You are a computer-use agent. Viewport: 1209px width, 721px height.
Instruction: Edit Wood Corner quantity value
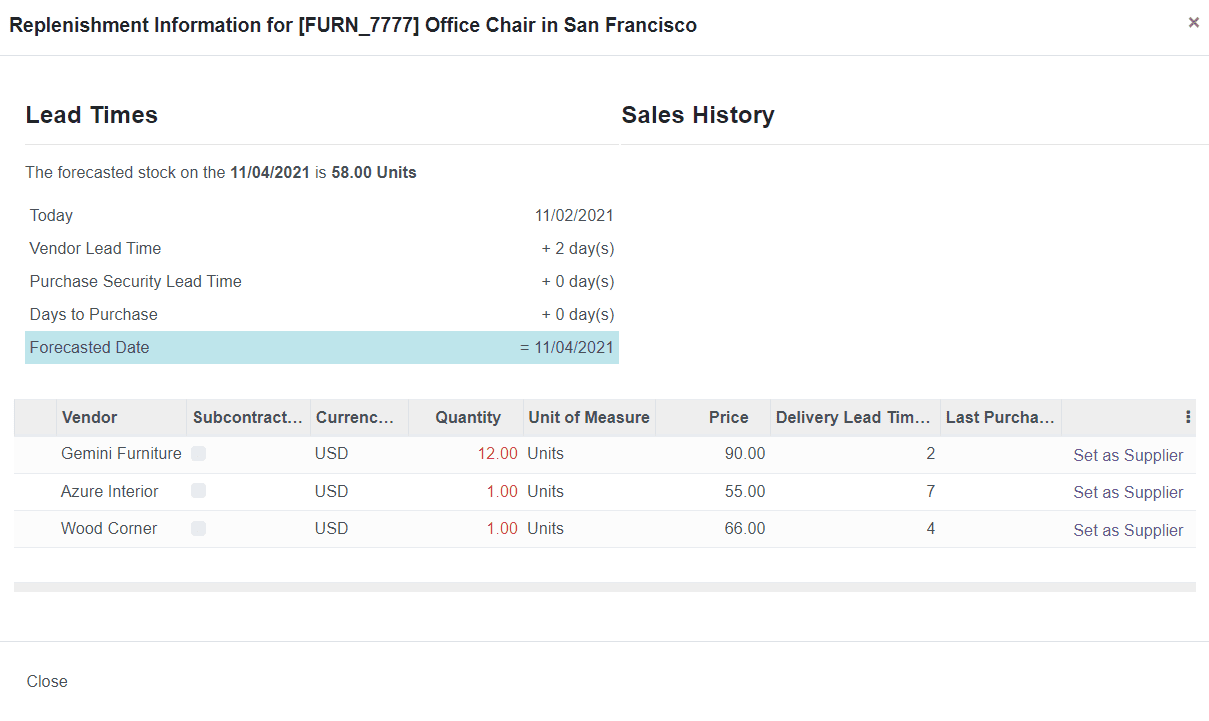(x=501, y=528)
